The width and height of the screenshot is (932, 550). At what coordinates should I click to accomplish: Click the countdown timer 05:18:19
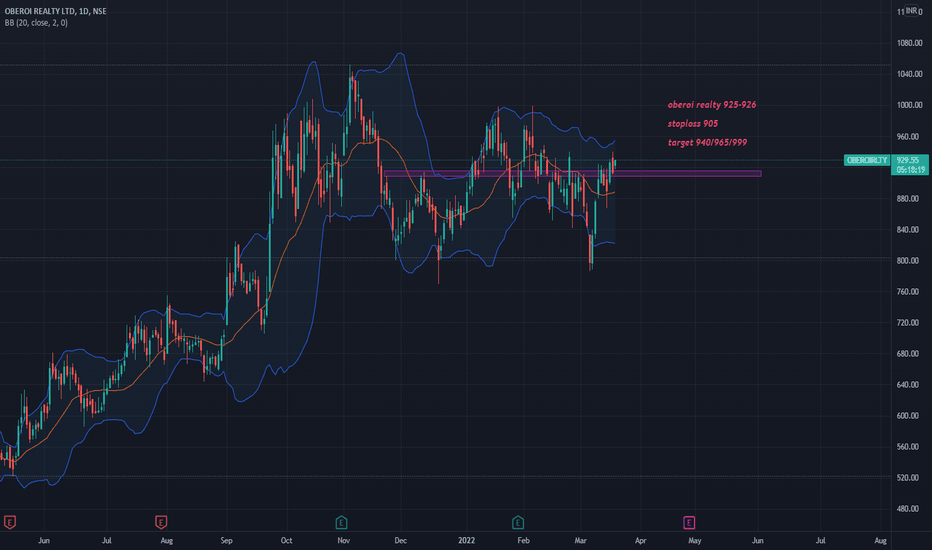[x=911, y=169]
